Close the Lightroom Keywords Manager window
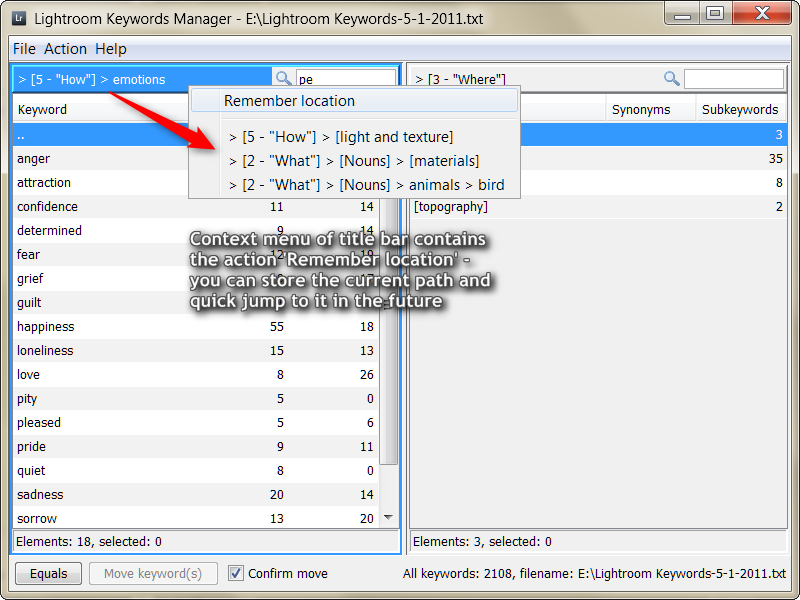This screenshot has height=600, width=800. click(x=762, y=14)
